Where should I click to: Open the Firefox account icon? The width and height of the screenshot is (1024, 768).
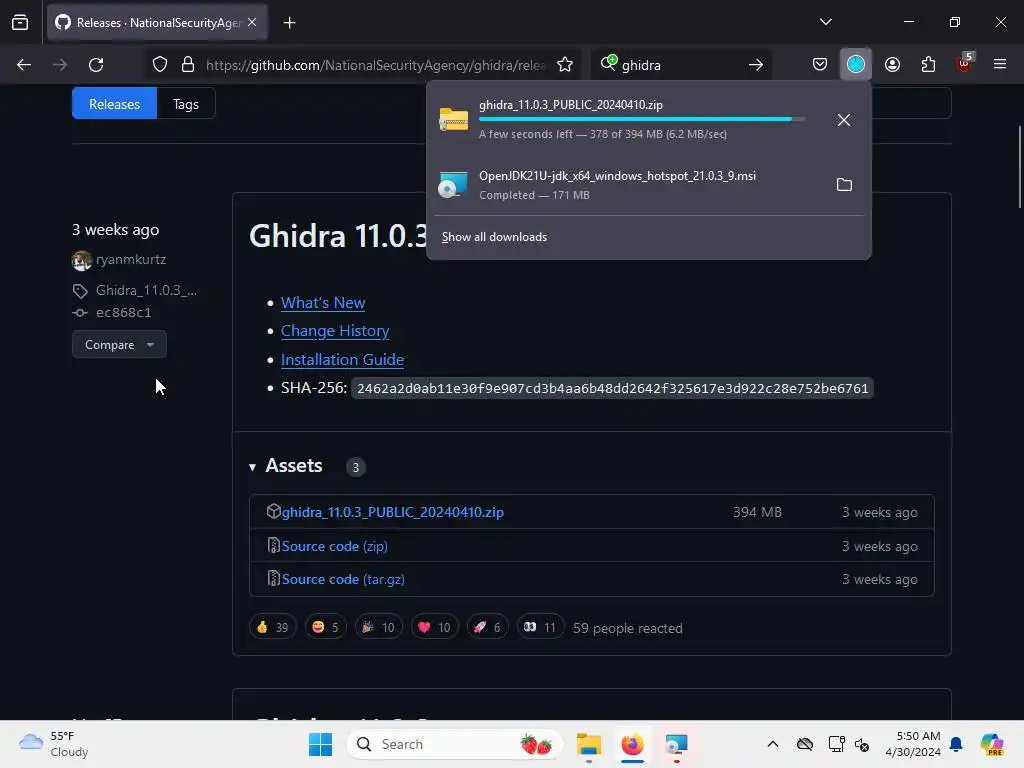(x=892, y=65)
